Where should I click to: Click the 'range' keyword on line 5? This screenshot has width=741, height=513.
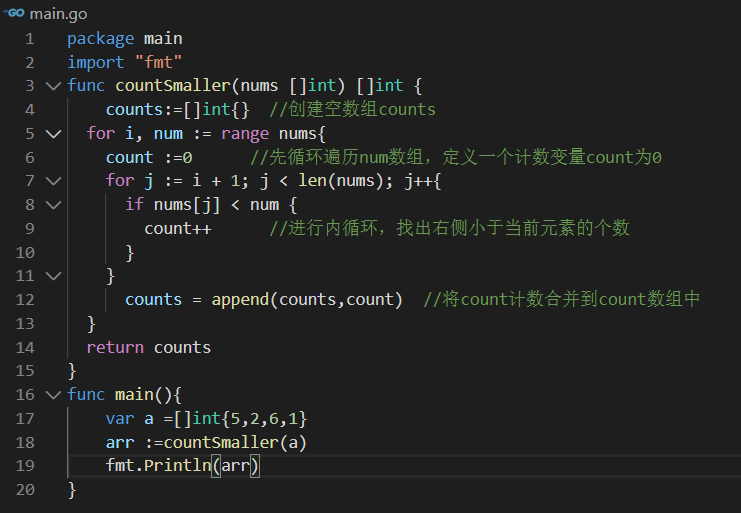coord(245,134)
